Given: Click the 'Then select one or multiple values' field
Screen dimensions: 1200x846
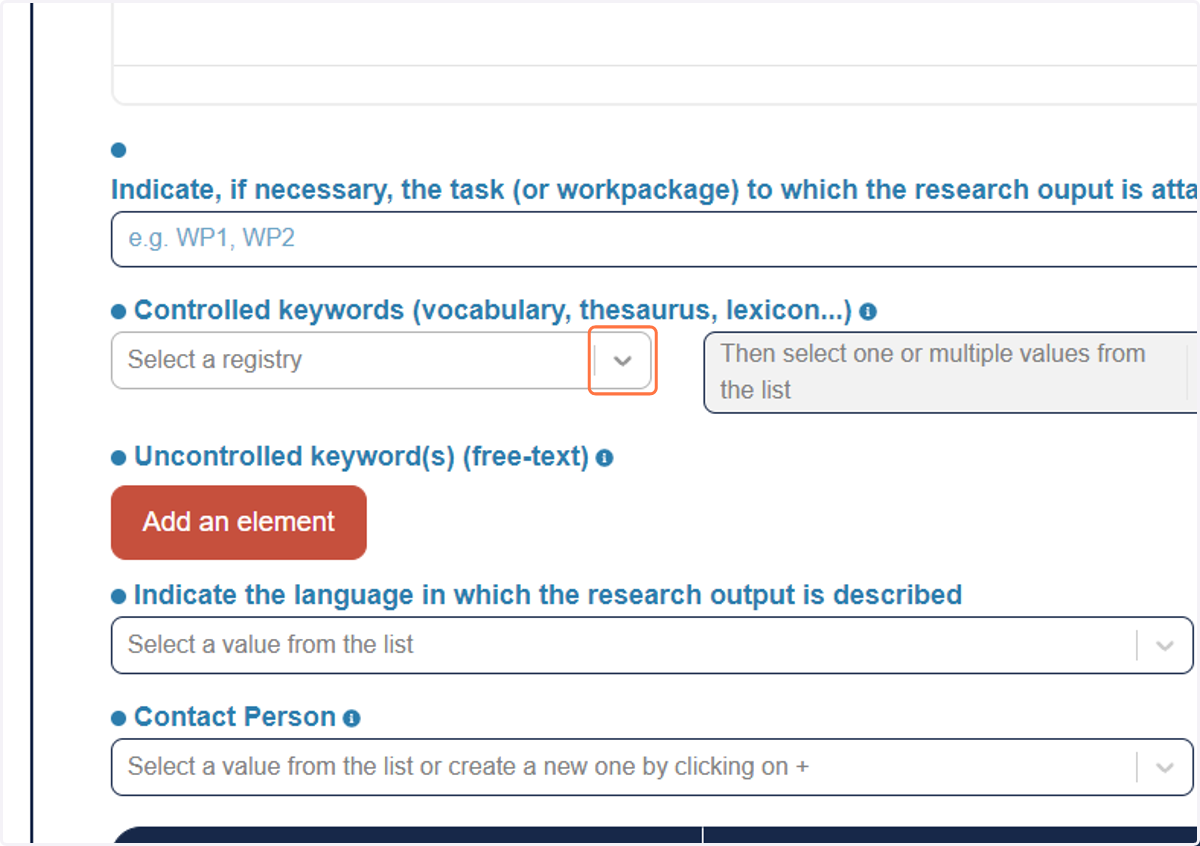Looking at the screenshot, I should coord(951,372).
